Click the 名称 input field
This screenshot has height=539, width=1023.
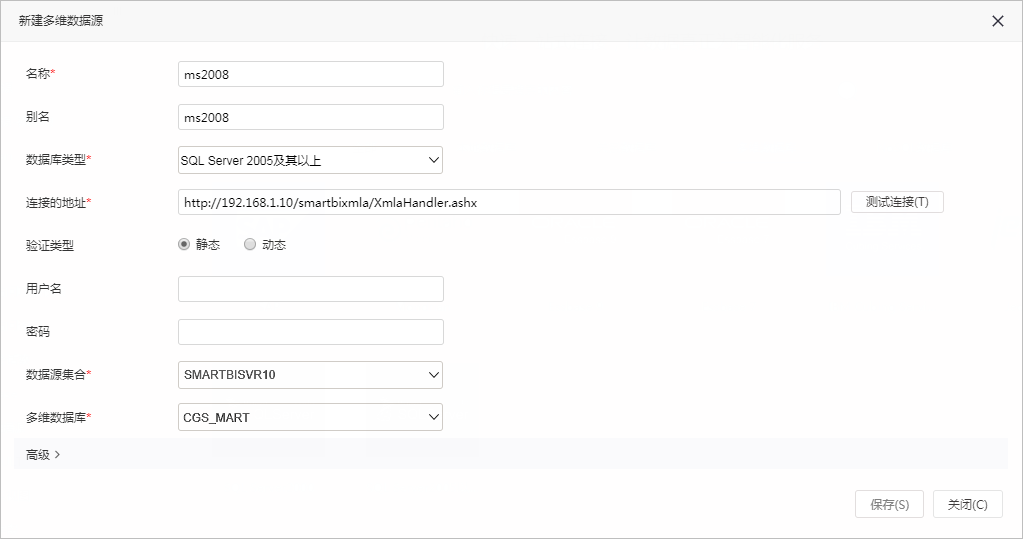tap(311, 74)
